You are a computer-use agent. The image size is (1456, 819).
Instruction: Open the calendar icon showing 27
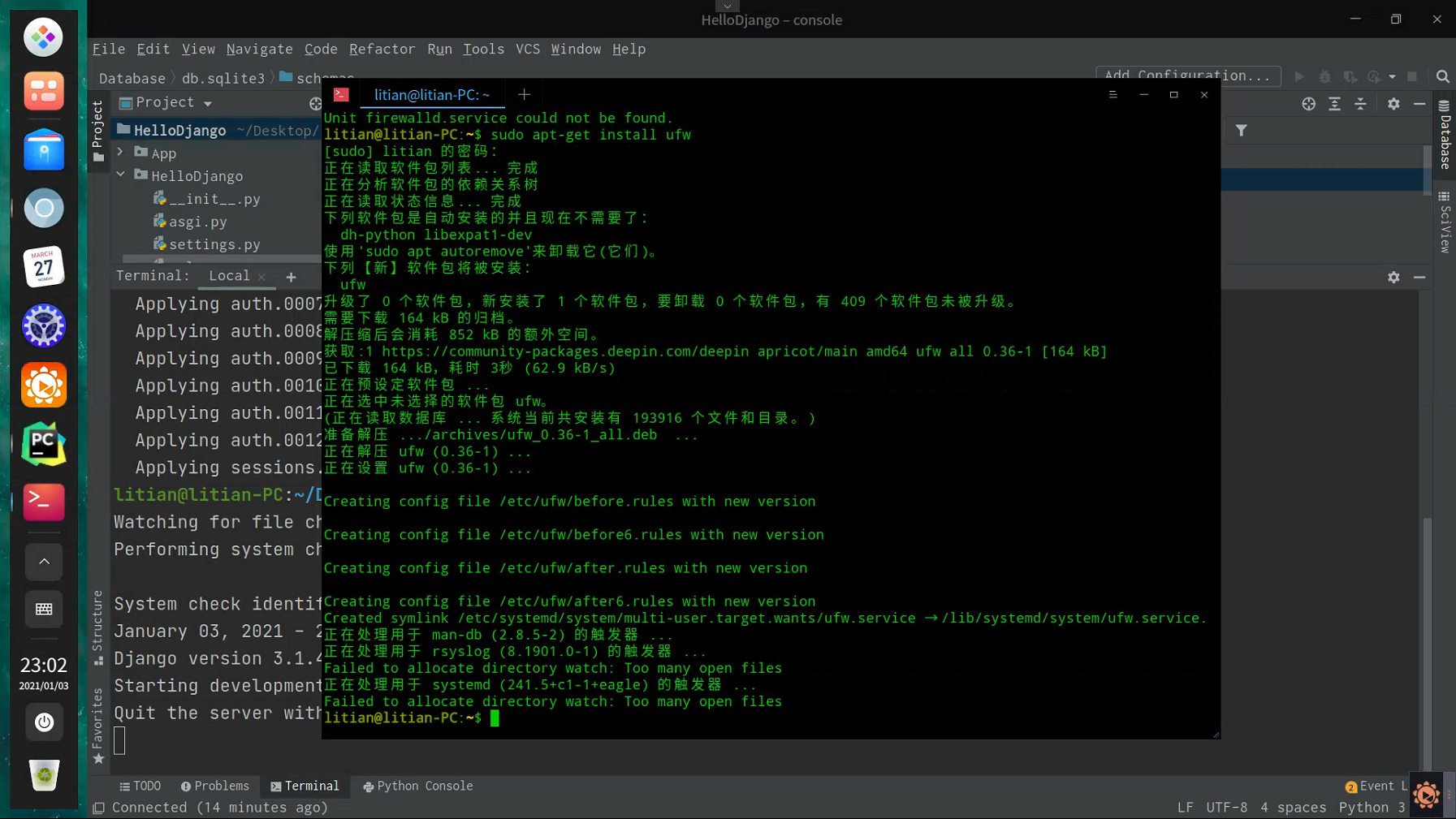pyautogui.click(x=44, y=267)
